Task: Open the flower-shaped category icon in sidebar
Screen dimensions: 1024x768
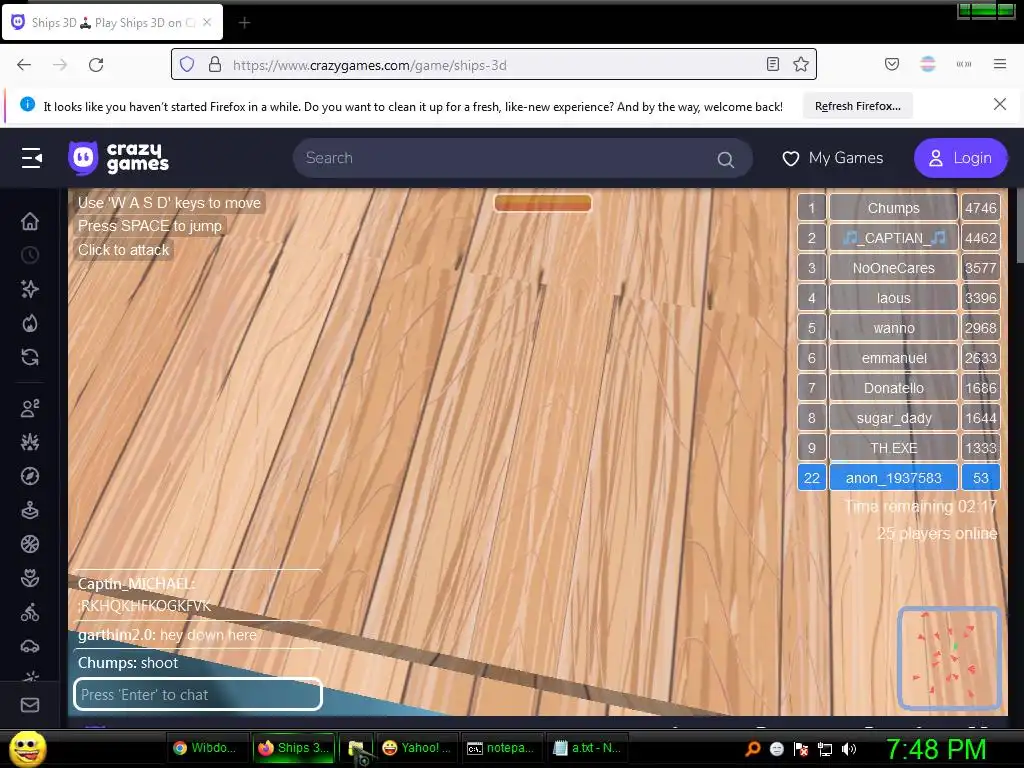Action: coord(30,578)
